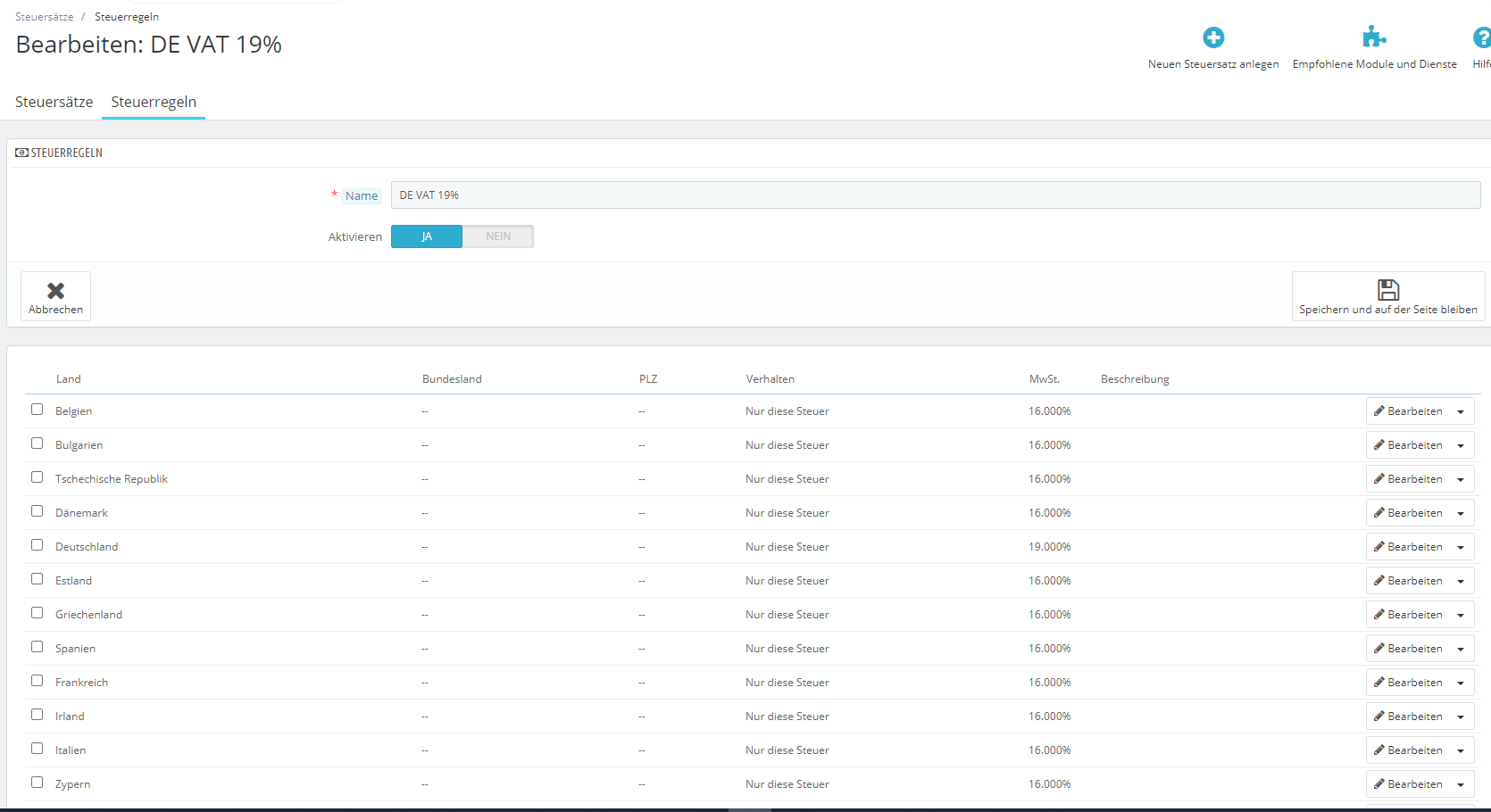Click the Beschreibung column header
Viewport: 1491px width, 812px height.
tap(1135, 379)
